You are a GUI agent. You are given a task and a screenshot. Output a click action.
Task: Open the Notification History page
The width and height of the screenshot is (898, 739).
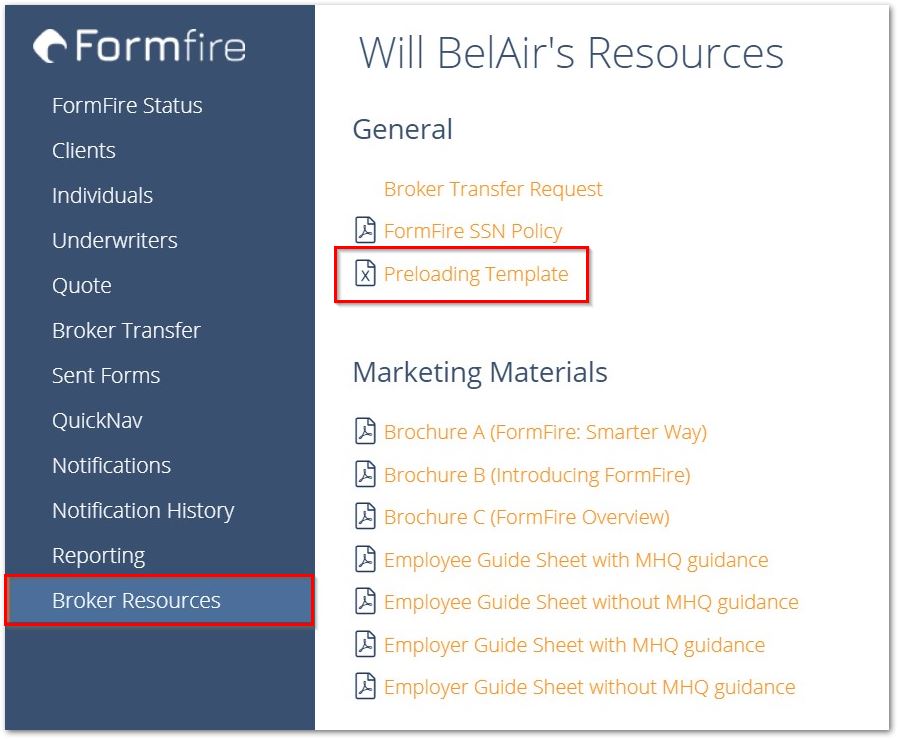143,510
